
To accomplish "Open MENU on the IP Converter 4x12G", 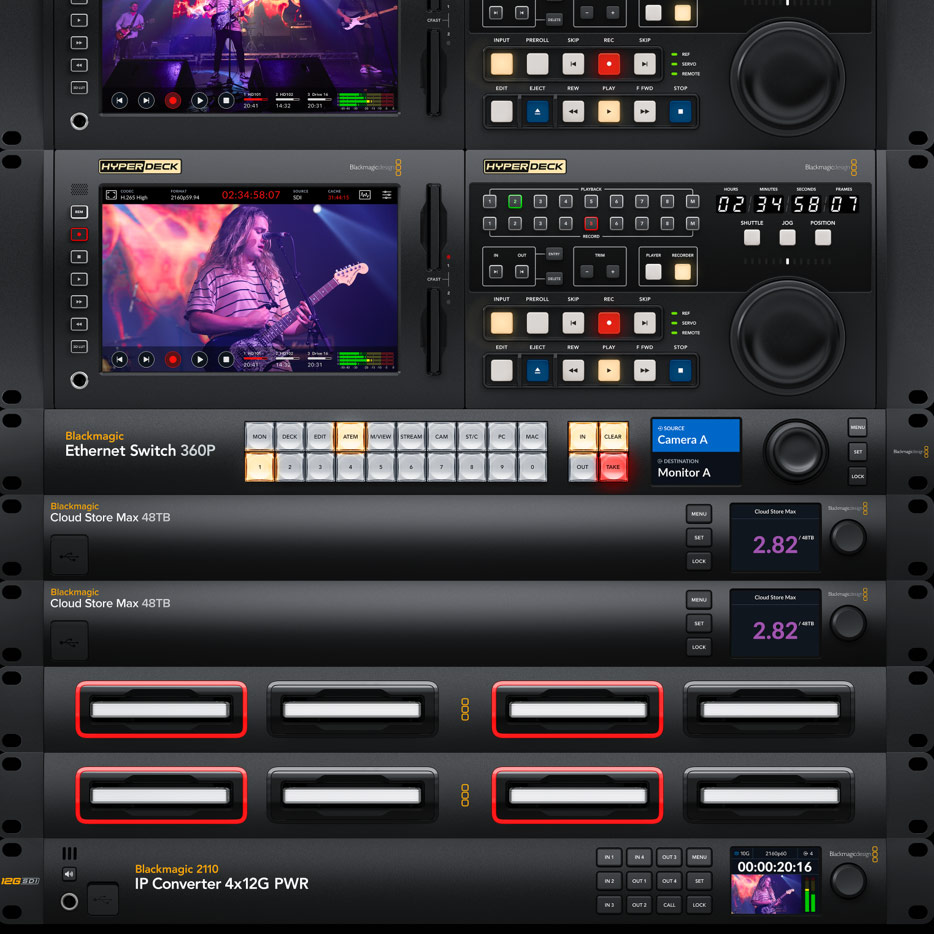I will pyautogui.click(x=698, y=857).
